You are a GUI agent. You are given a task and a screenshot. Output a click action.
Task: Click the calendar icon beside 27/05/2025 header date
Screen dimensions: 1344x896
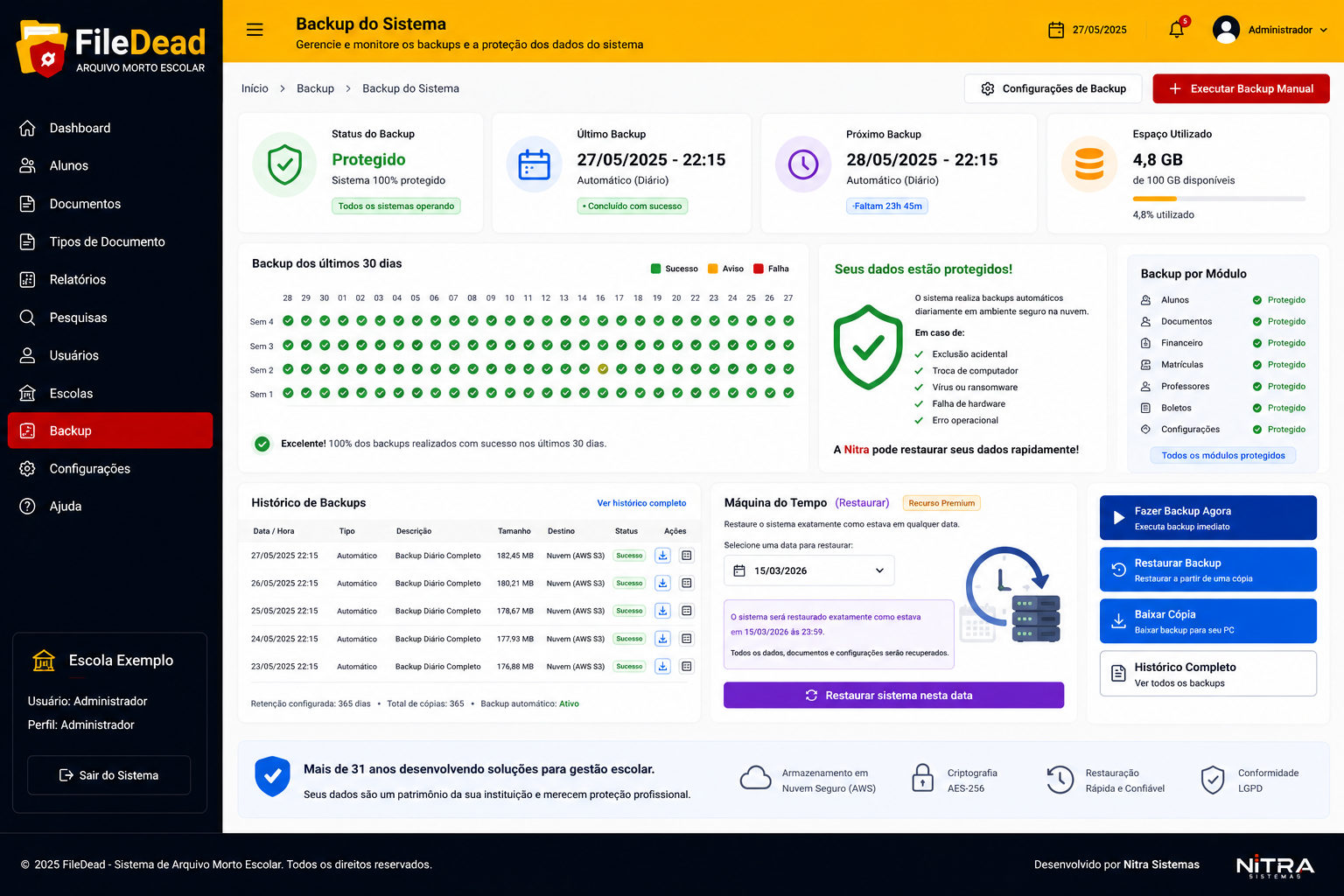[x=1056, y=30]
